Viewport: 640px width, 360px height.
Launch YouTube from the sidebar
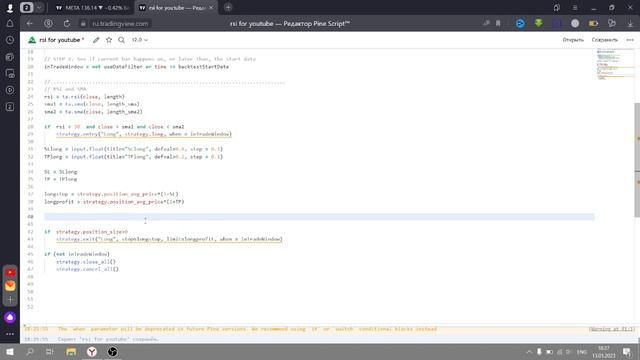[10, 272]
